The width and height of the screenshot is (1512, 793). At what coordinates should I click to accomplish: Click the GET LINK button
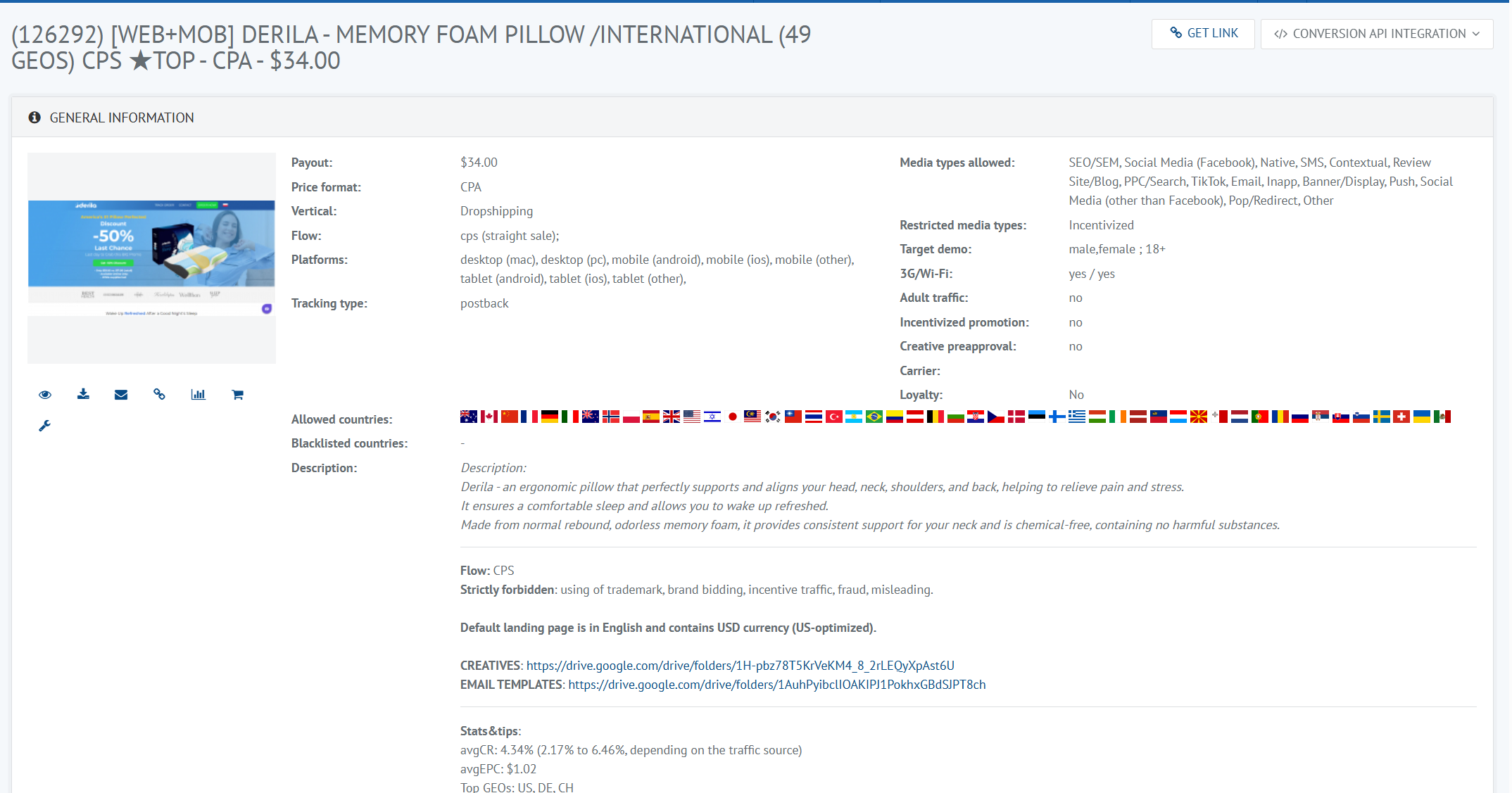pos(1203,33)
